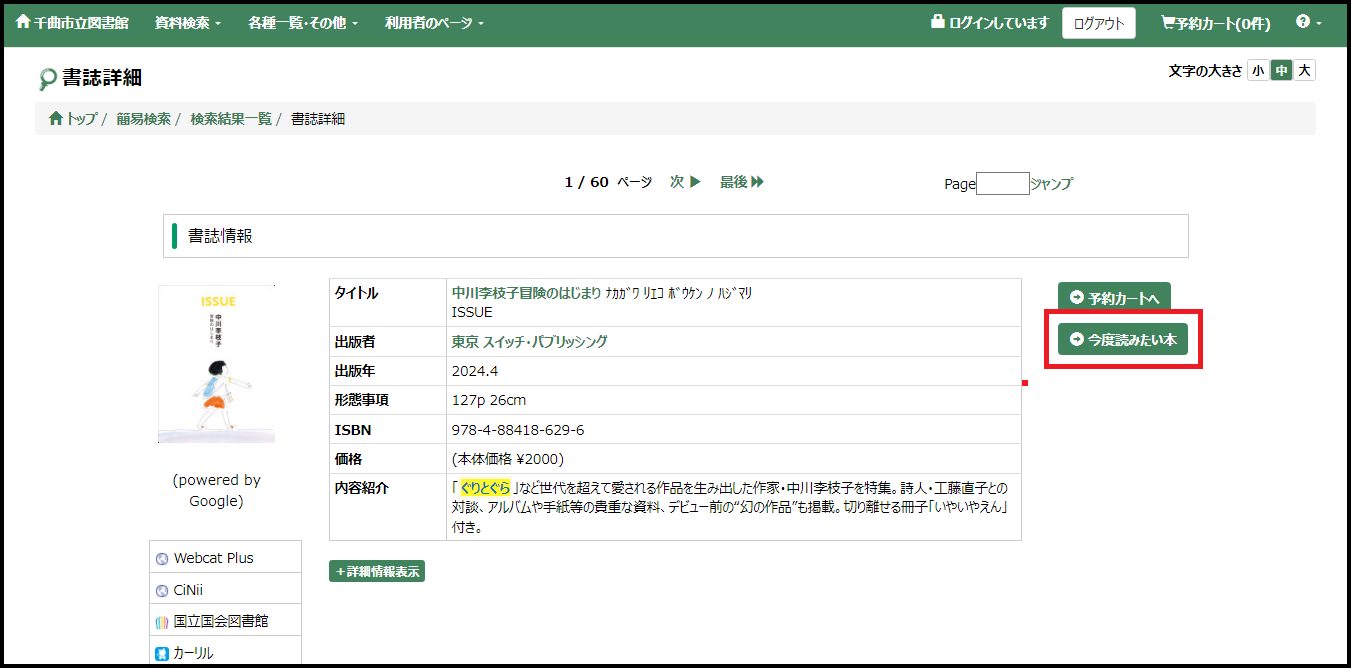Focus the Page number input field

coord(1002,183)
